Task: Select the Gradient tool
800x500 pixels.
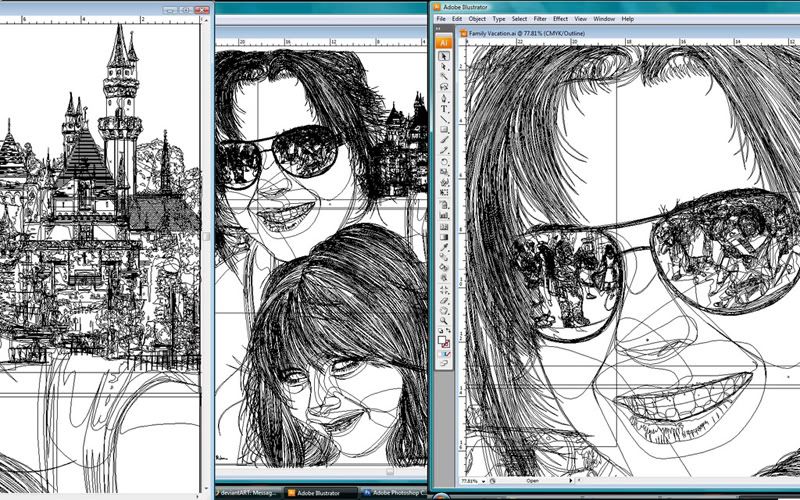Action: click(x=443, y=237)
